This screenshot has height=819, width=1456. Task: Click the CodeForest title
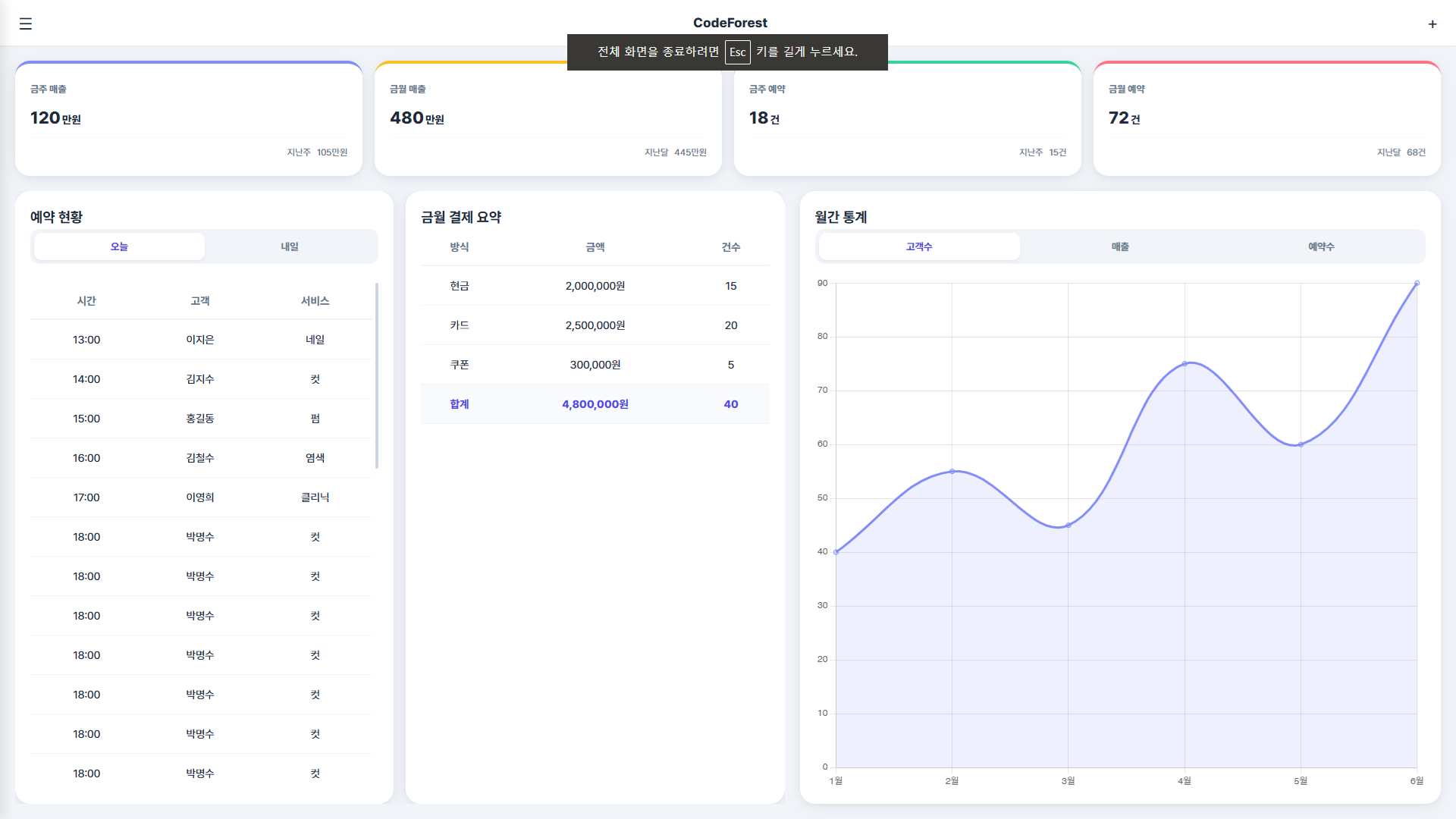(x=730, y=23)
